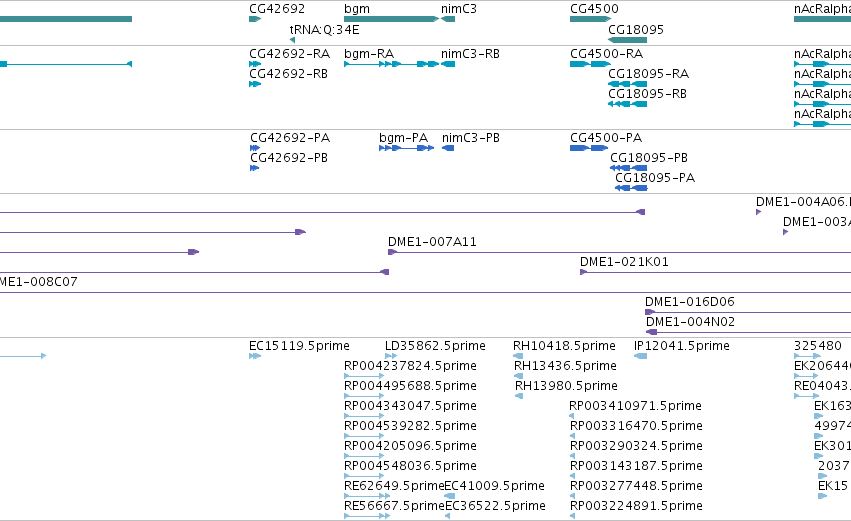Click the CG42692-PA protein label
The width and height of the screenshot is (851, 521).
tap(290, 138)
